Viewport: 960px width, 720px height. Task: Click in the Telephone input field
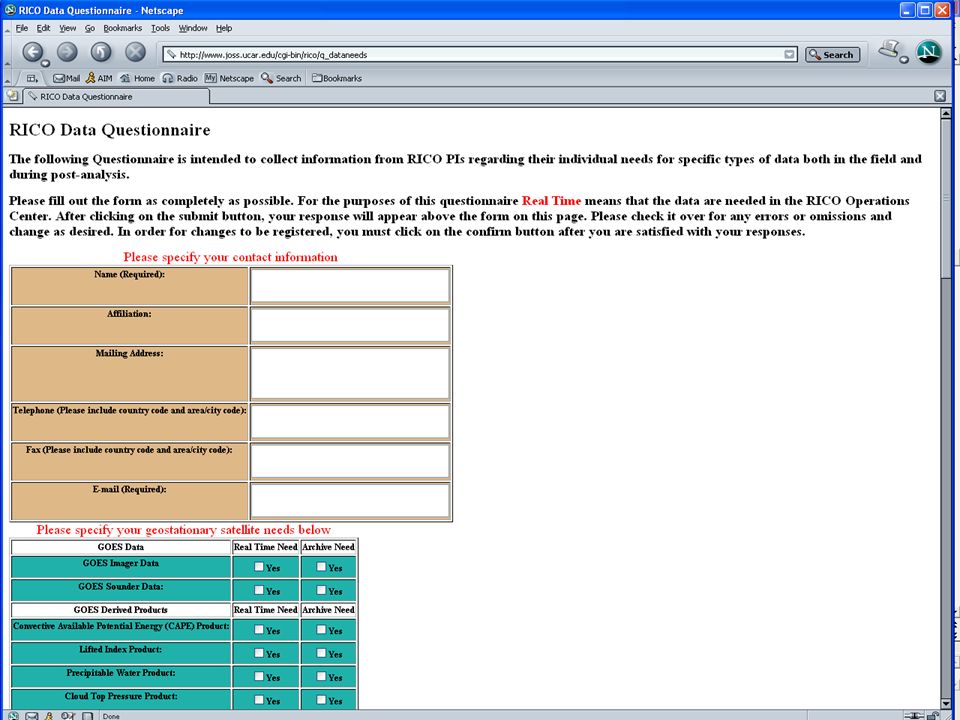pos(350,422)
